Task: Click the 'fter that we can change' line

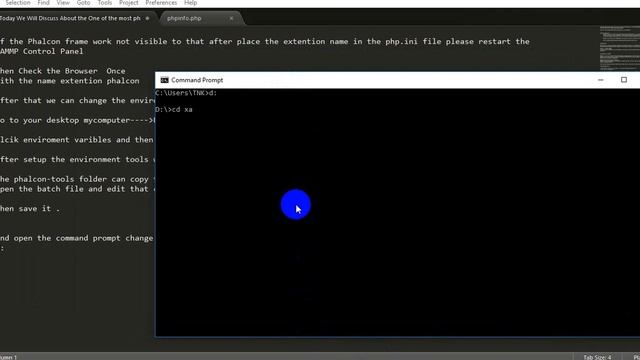Action: 77,100
